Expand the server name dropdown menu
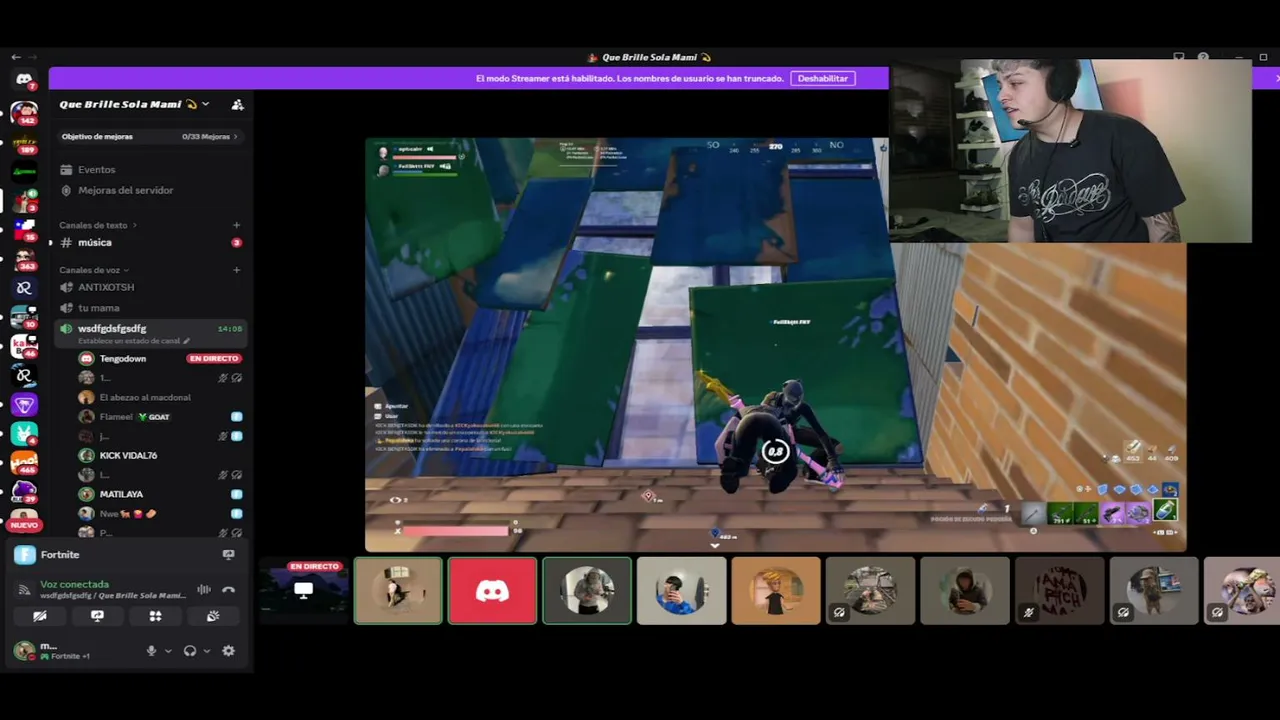Image resolution: width=1280 pixels, height=720 pixels. click(205, 104)
